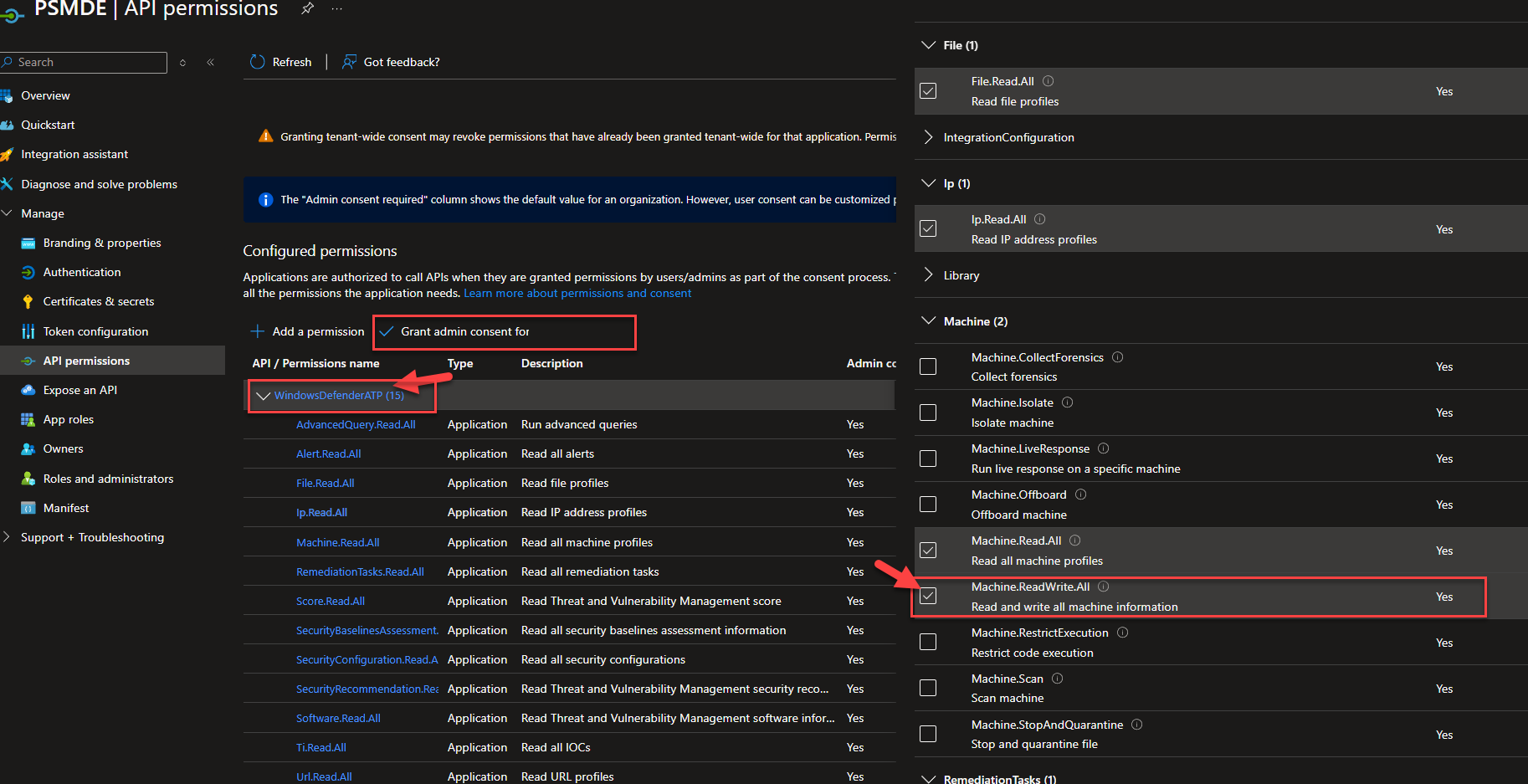Click the Roles and administrators icon
Screen dimensions: 1528x784
[28, 479]
